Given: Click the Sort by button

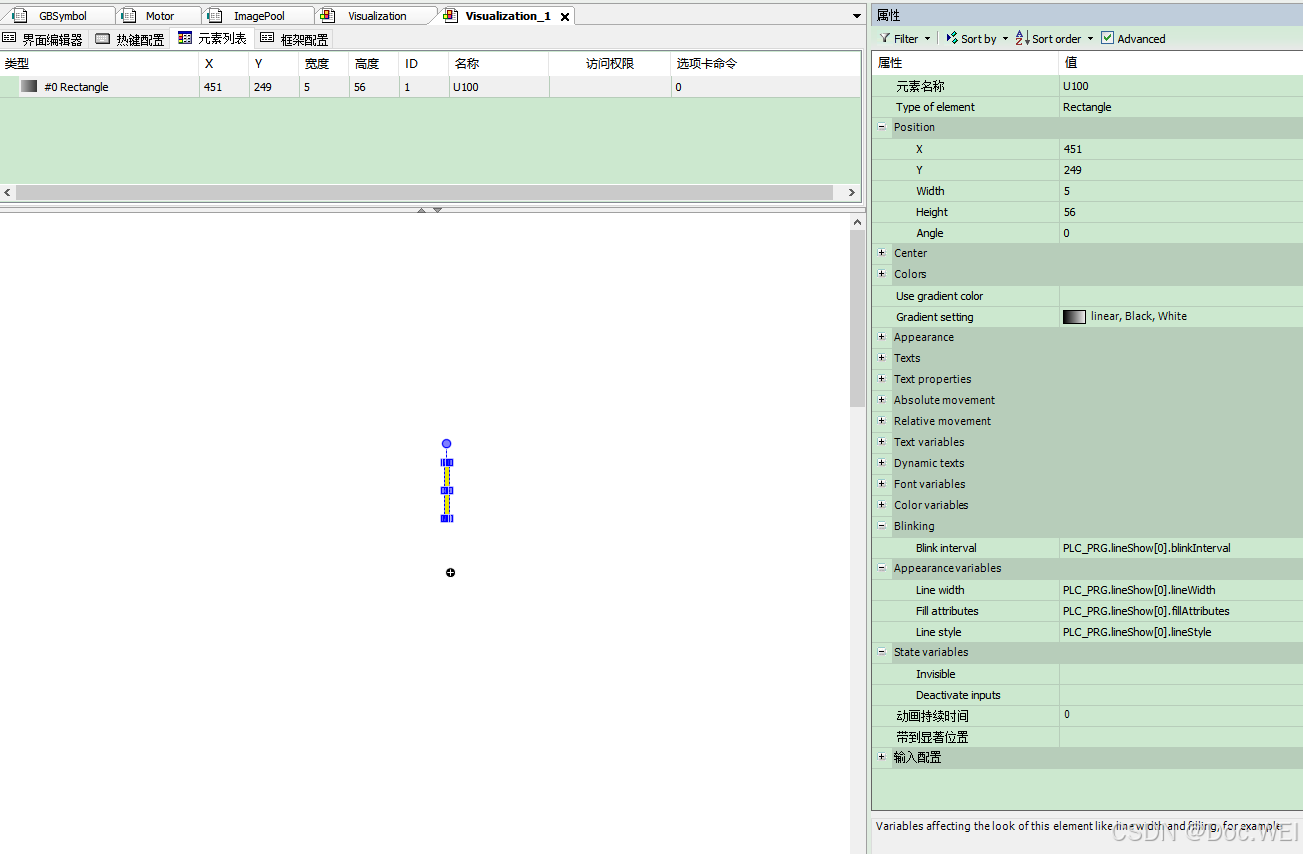Looking at the screenshot, I should 970,39.
